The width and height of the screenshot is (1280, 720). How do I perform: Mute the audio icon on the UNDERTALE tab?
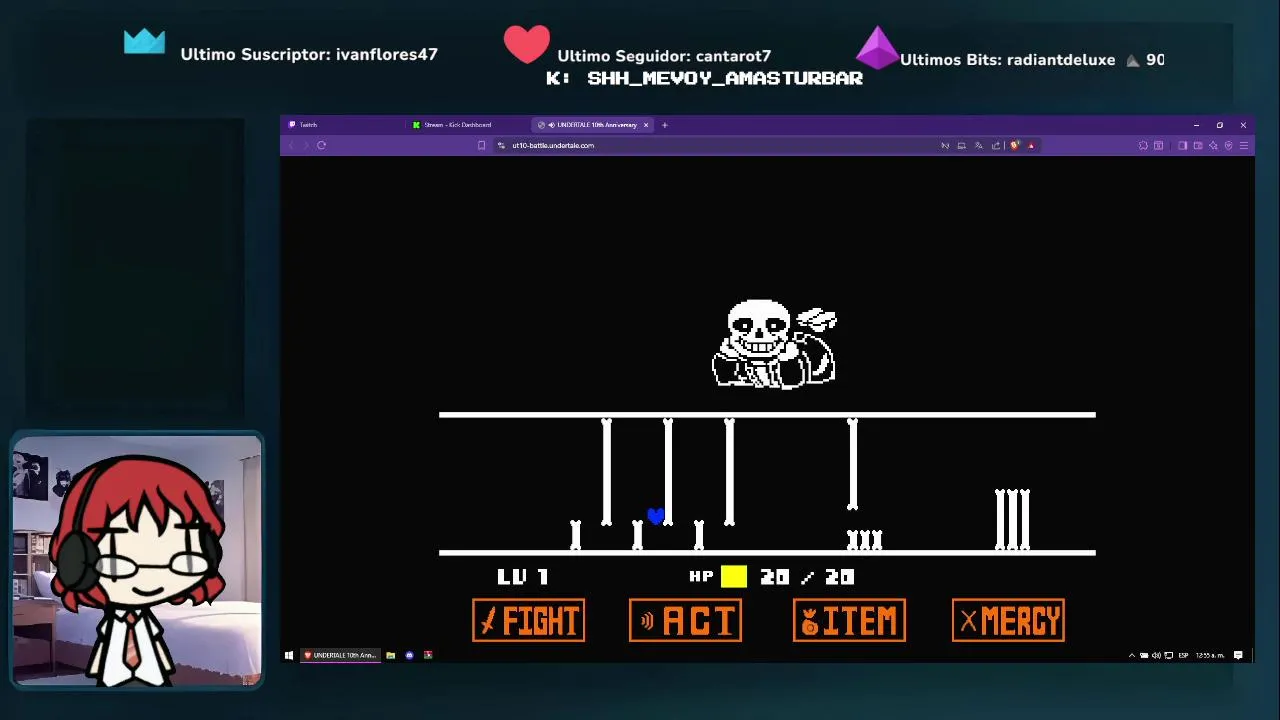551,125
